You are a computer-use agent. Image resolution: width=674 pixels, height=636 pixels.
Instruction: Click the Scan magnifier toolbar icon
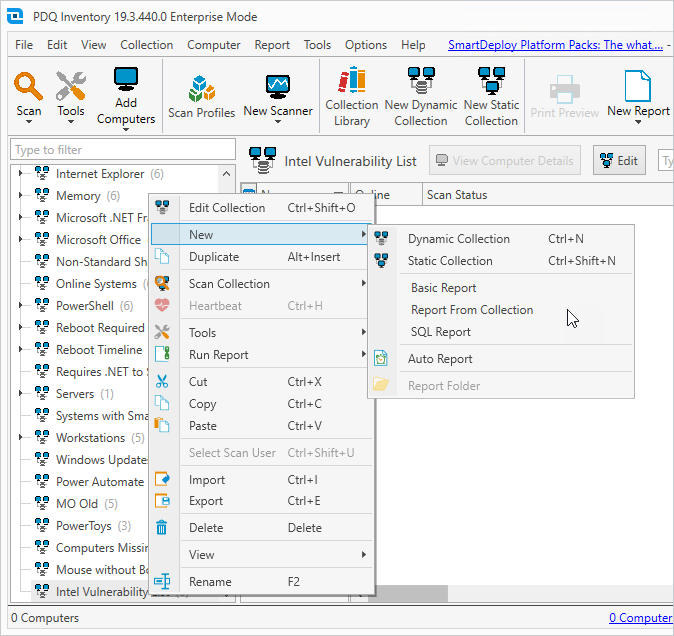tap(28, 86)
